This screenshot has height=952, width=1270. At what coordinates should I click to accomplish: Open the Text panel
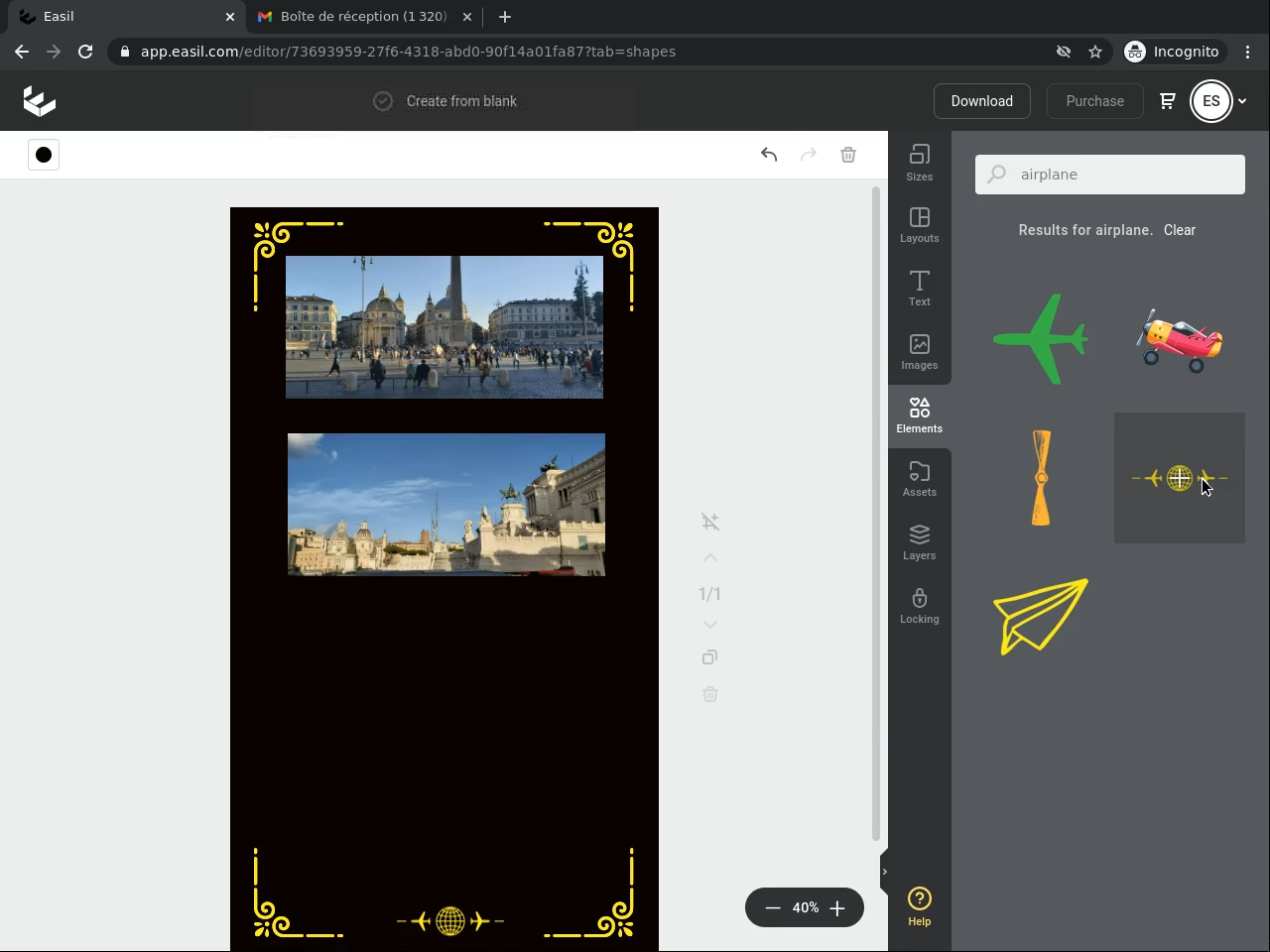point(920,289)
